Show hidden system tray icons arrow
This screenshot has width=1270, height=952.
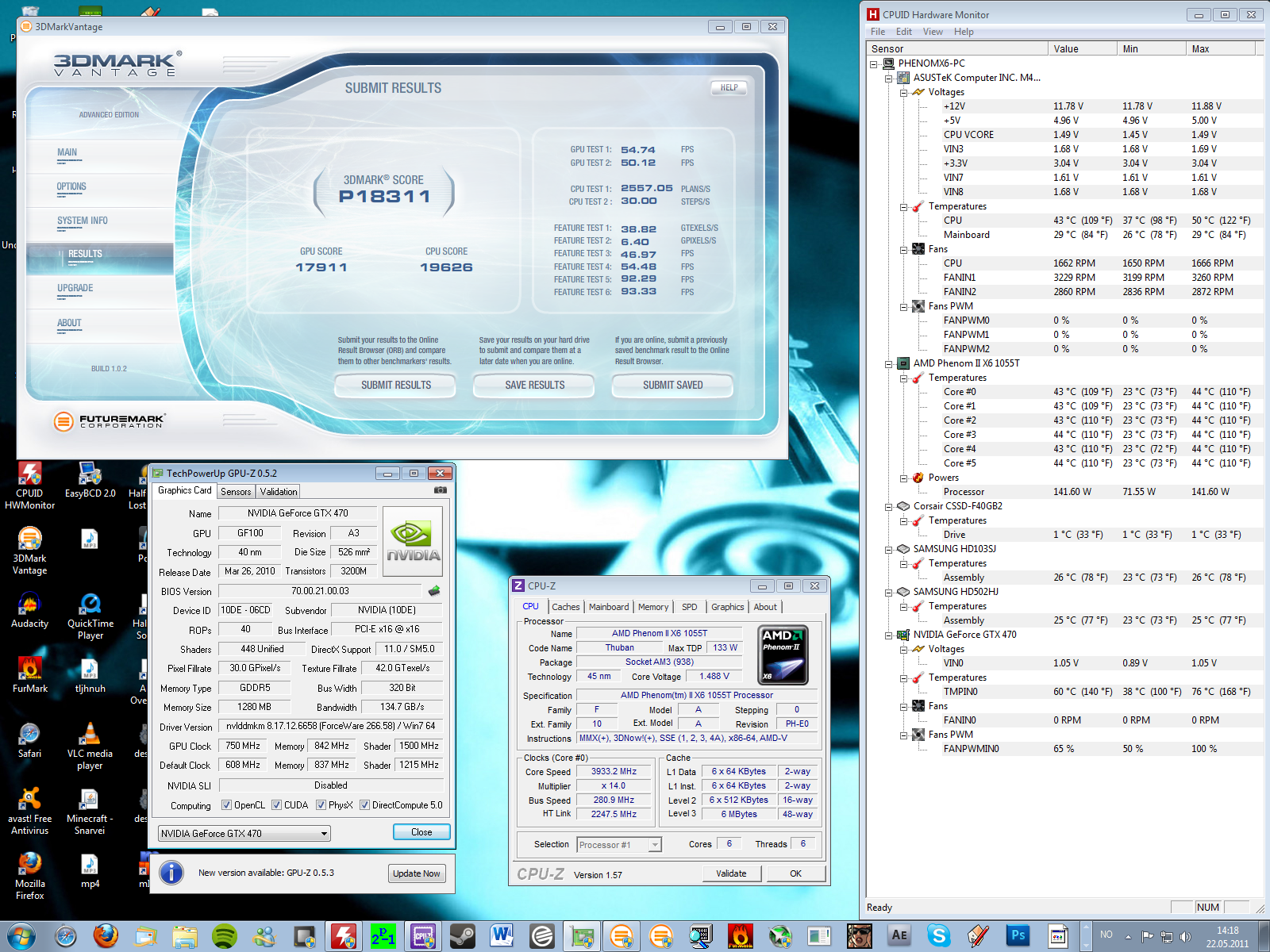(x=1128, y=936)
